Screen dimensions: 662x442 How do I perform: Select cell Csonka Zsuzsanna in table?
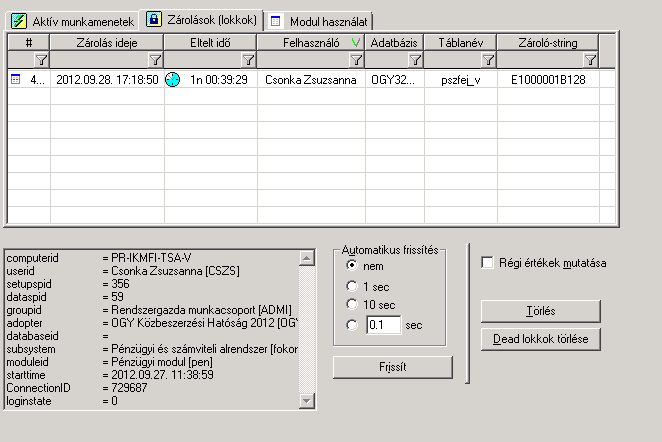pyautogui.click(x=311, y=80)
